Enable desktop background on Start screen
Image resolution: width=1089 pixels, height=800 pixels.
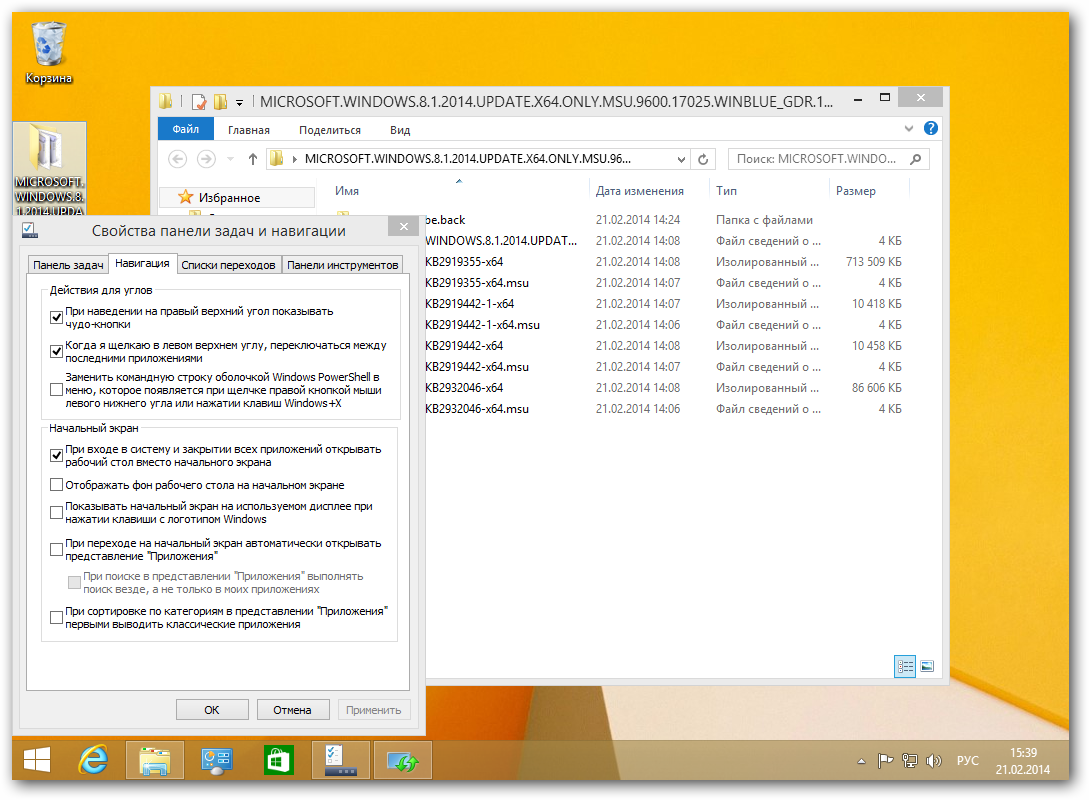point(56,485)
